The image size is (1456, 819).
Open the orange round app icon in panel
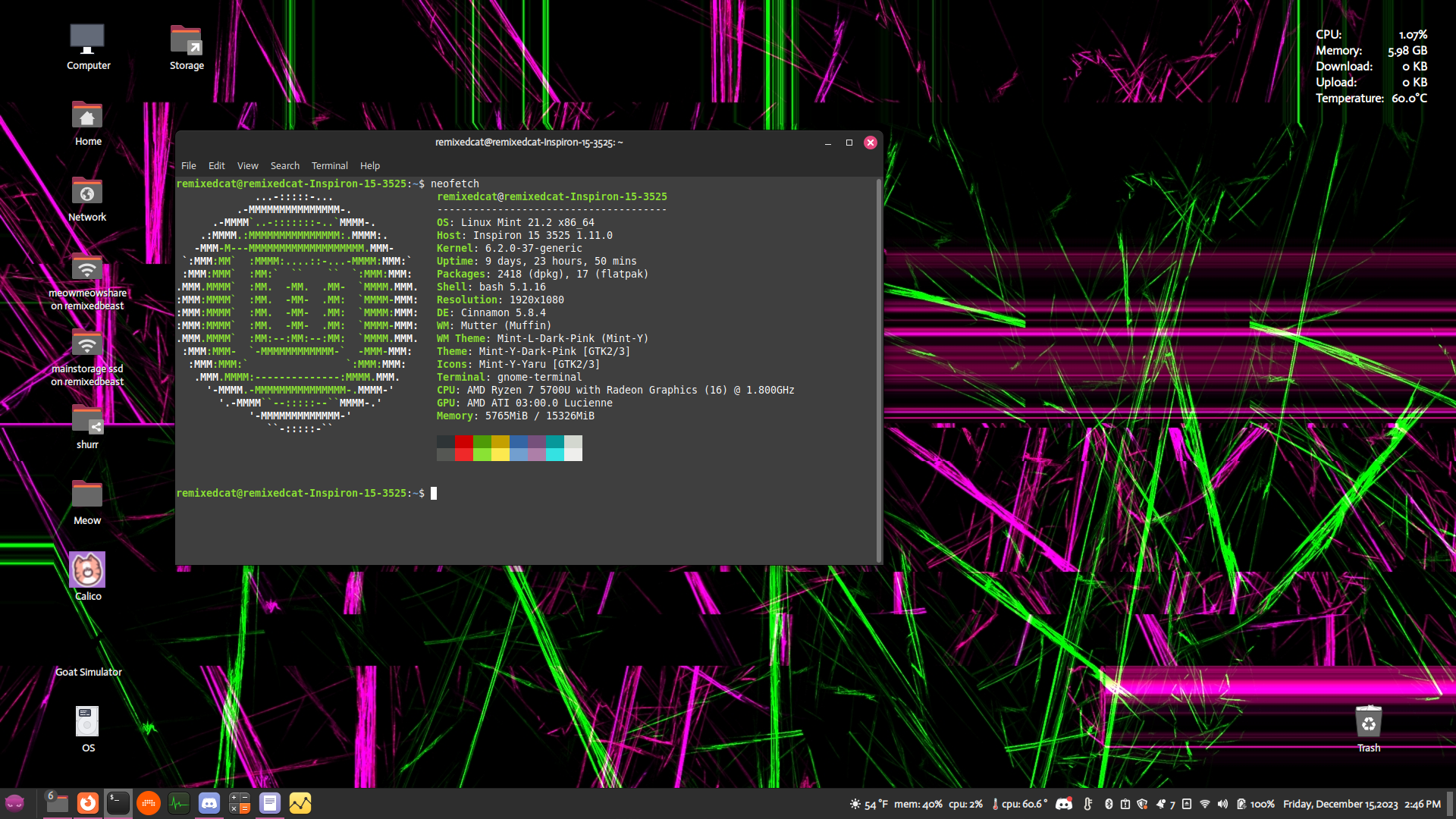(x=149, y=803)
